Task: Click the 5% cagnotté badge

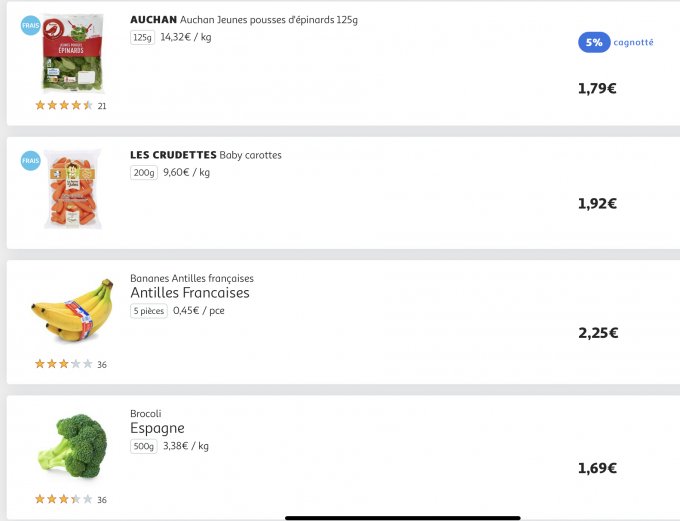Action: coord(615,42)
